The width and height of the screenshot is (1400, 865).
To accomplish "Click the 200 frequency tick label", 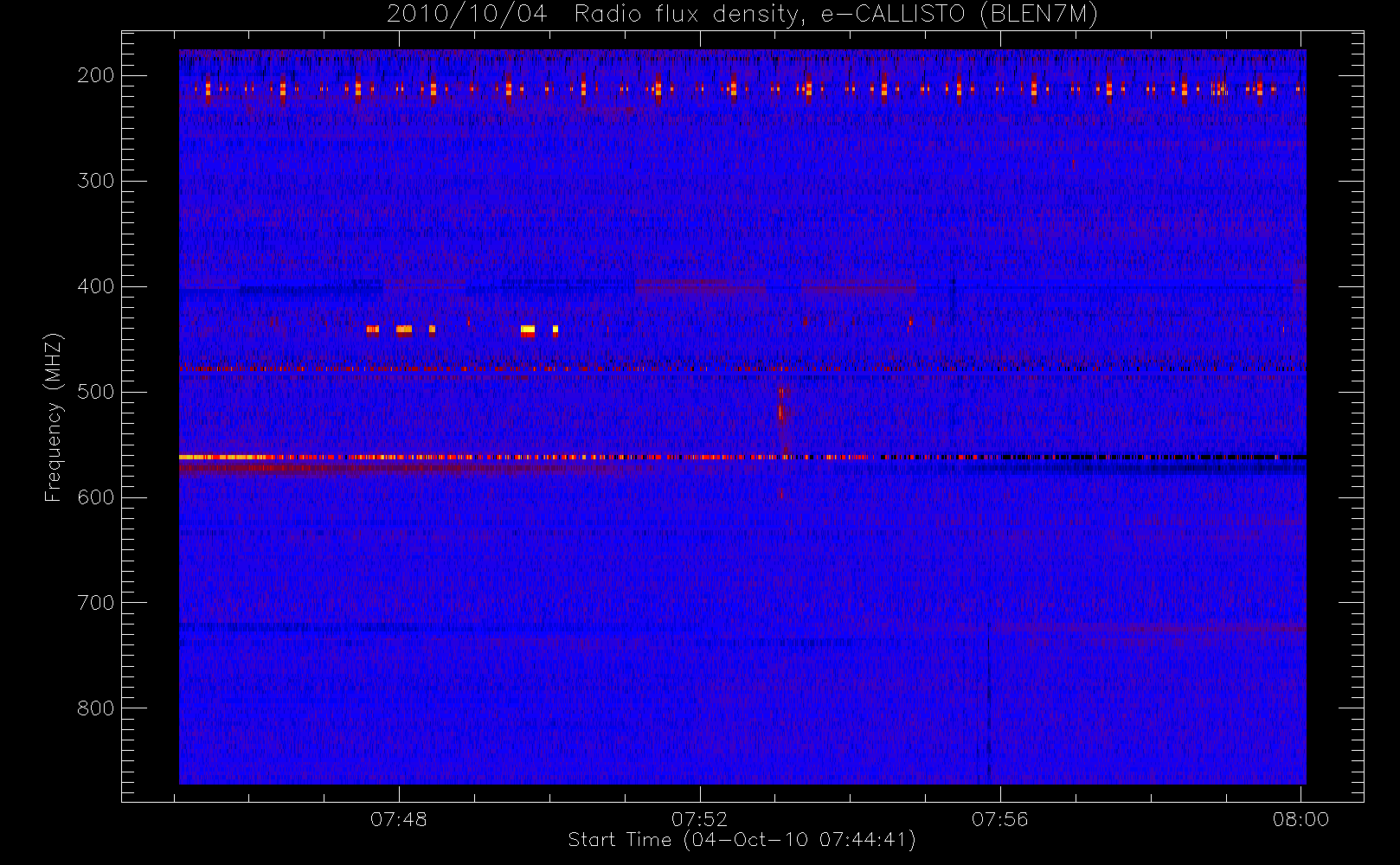I will coord(96,75).
